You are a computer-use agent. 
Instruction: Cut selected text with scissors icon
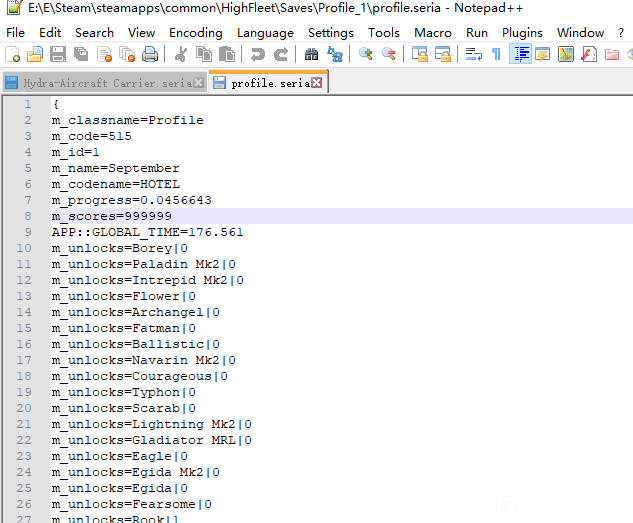coord(180,54)
